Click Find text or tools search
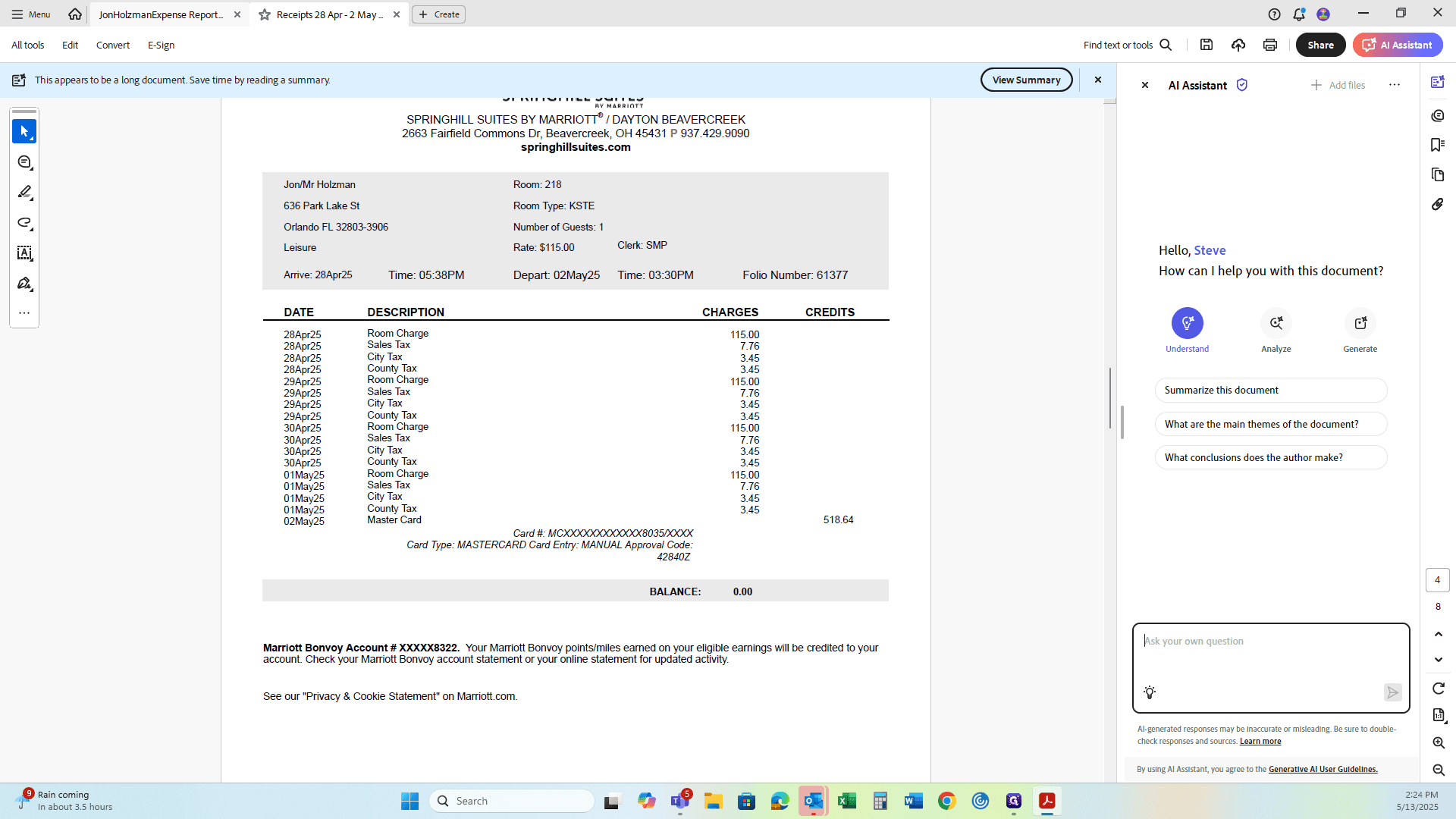Image resolution: width=1456 pixels, height=819 pixels. pyautogui.click(x=1128, y=45)
